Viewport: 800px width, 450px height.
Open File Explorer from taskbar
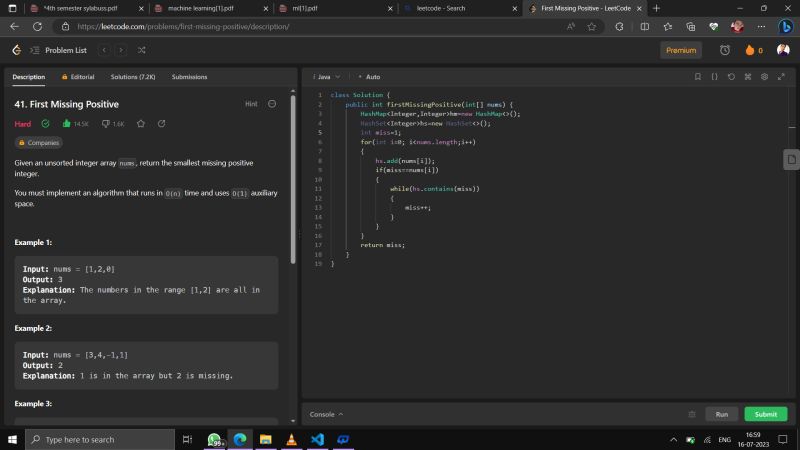265,439
